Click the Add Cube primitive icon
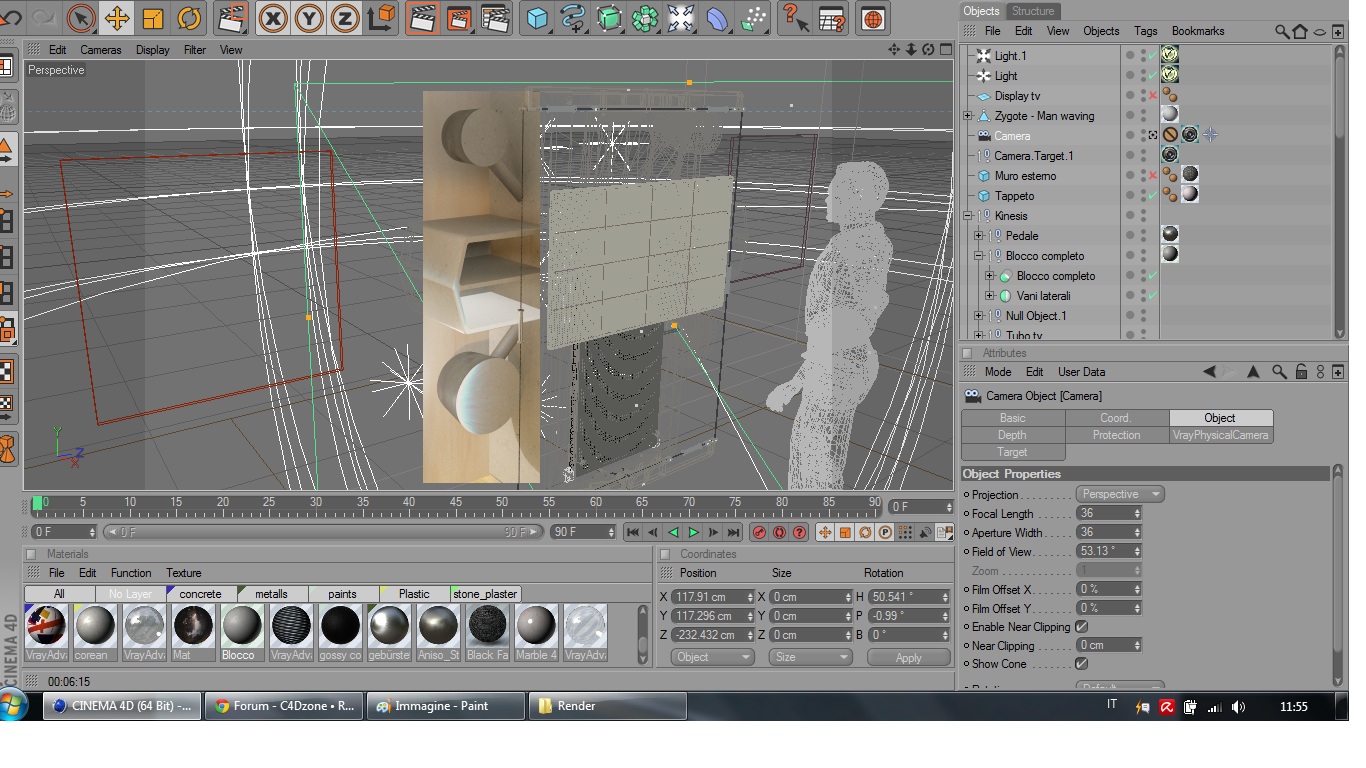Screen dimensions: 1366x768 coord(538,18)
